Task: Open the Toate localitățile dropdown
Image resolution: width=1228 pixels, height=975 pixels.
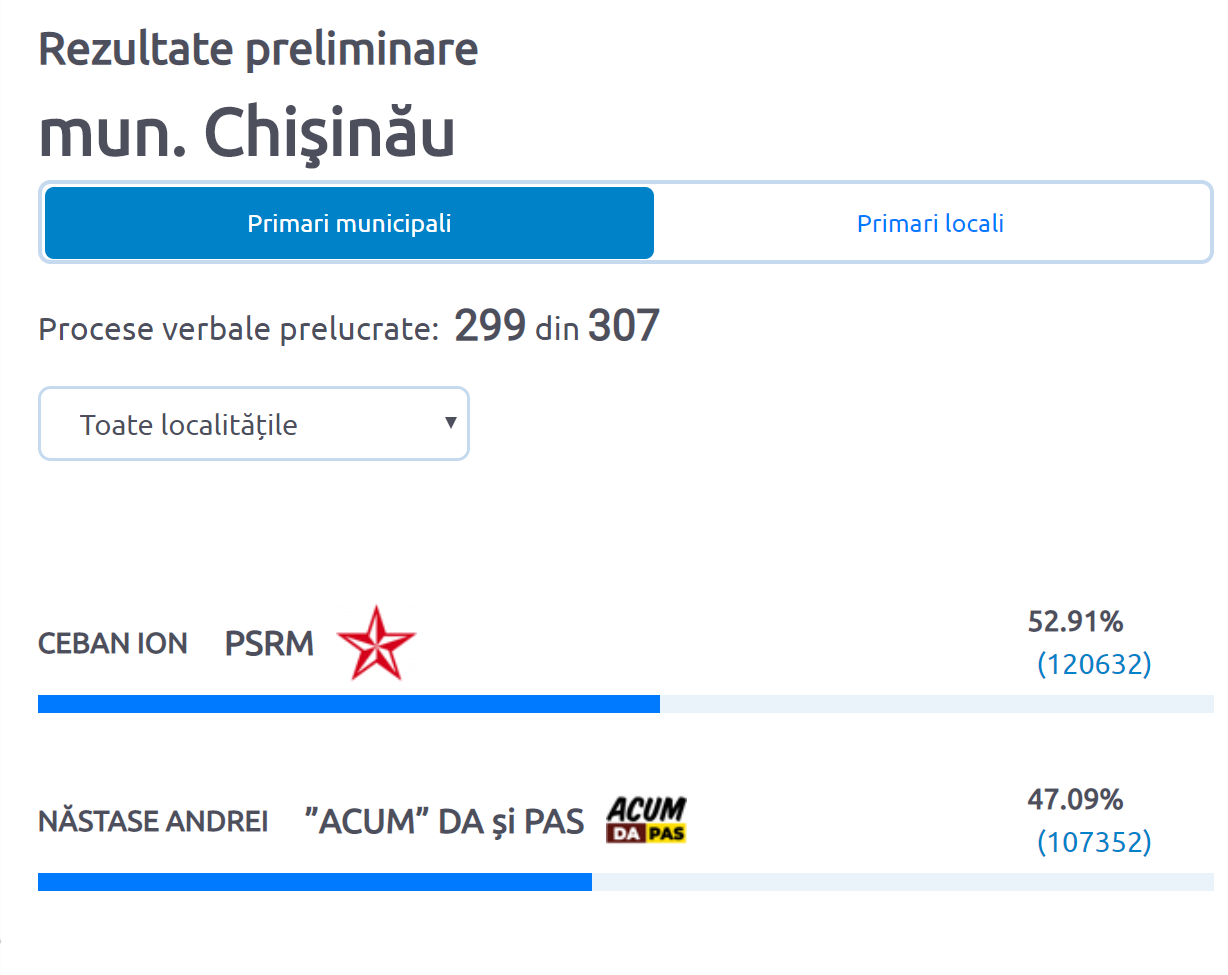Action: 253,424
